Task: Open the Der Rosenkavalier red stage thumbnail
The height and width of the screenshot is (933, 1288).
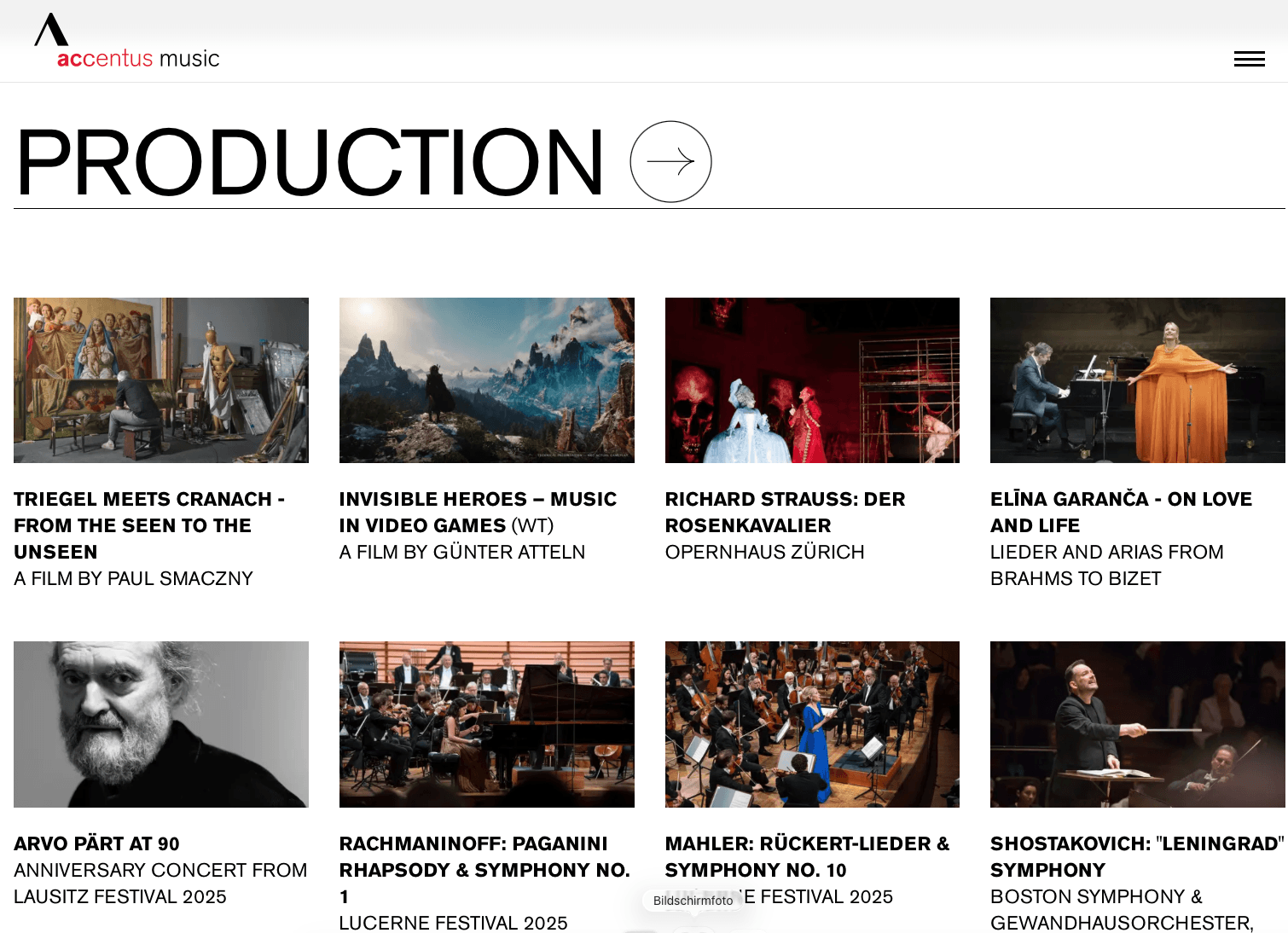Action: [x=812, y=380]
